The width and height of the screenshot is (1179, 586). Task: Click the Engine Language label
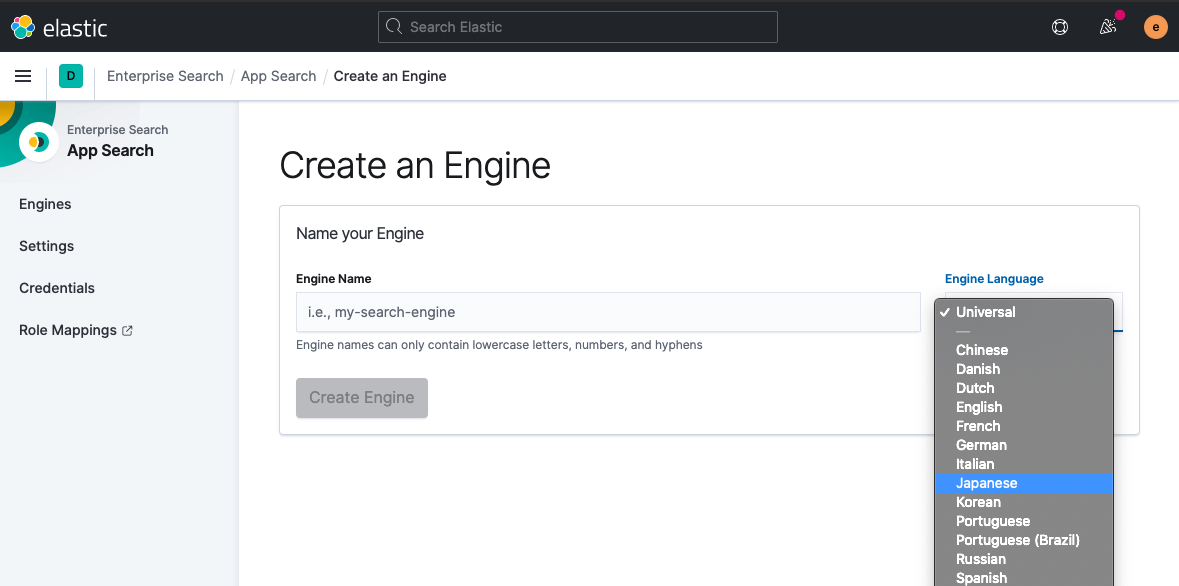994,279
